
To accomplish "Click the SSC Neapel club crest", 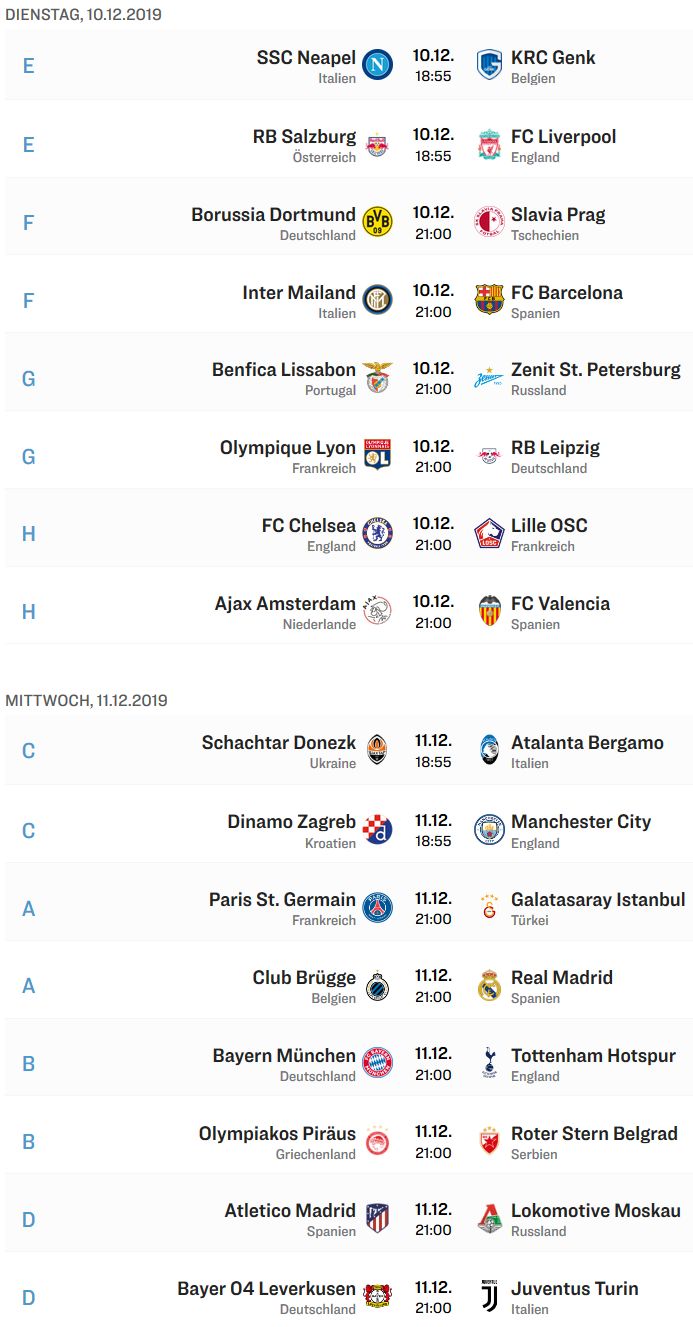I will coord(377,65).
